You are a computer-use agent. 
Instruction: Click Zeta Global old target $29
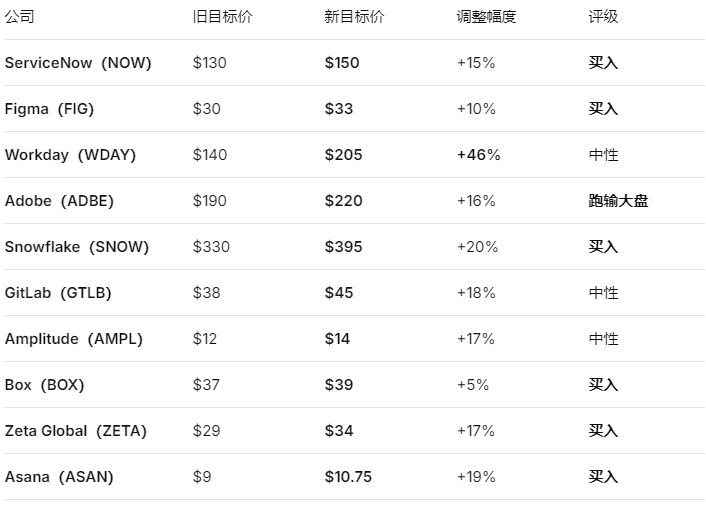pyautogui.click(x=207, y=431)
